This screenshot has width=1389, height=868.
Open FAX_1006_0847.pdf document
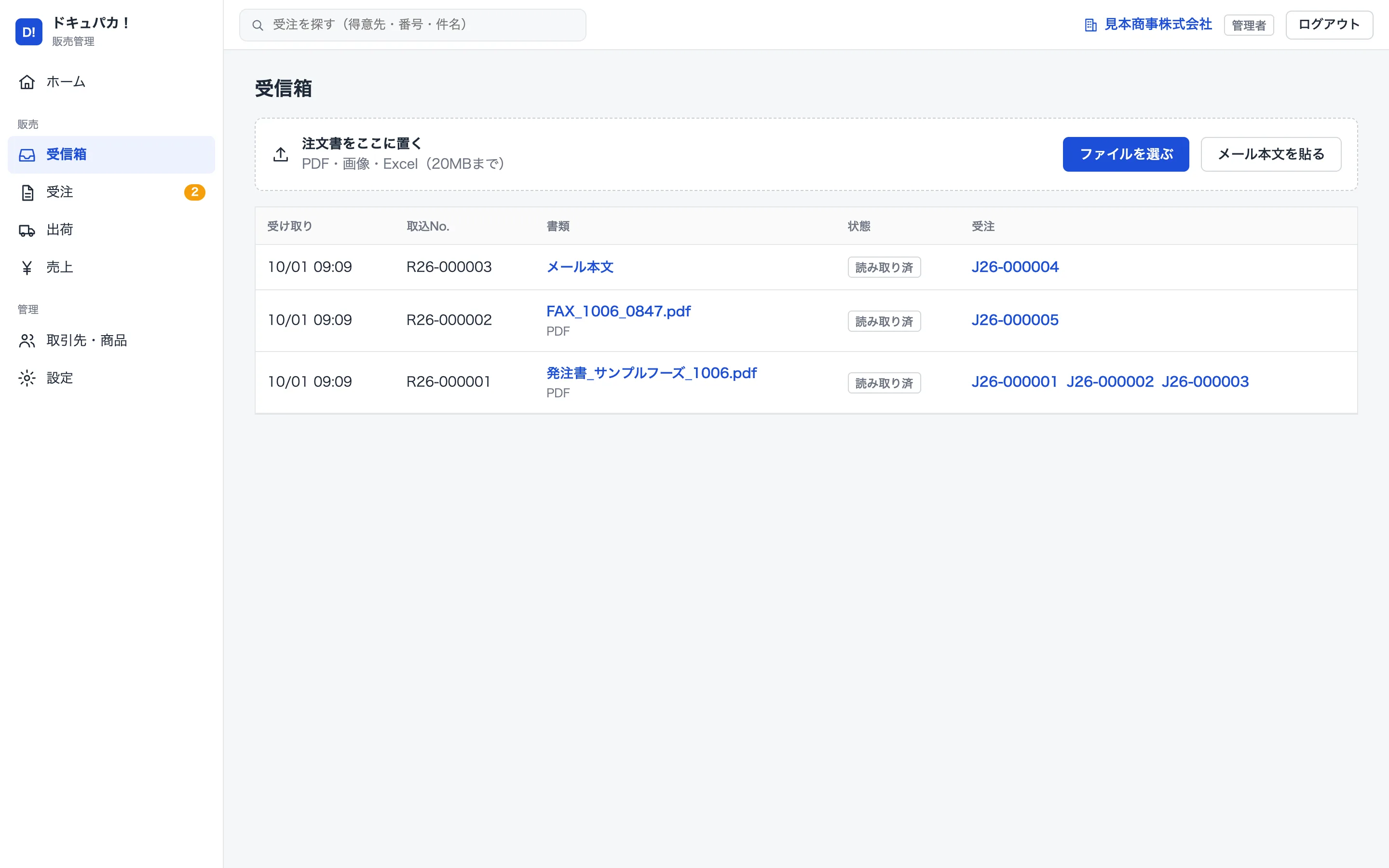click(x=618, y=312)
